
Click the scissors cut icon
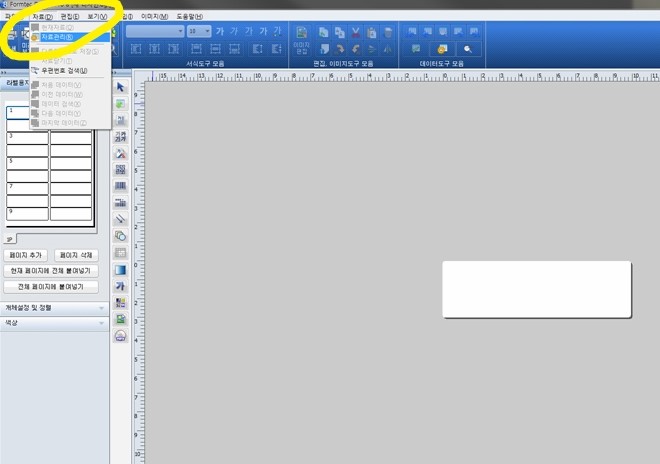click(355, 32)
